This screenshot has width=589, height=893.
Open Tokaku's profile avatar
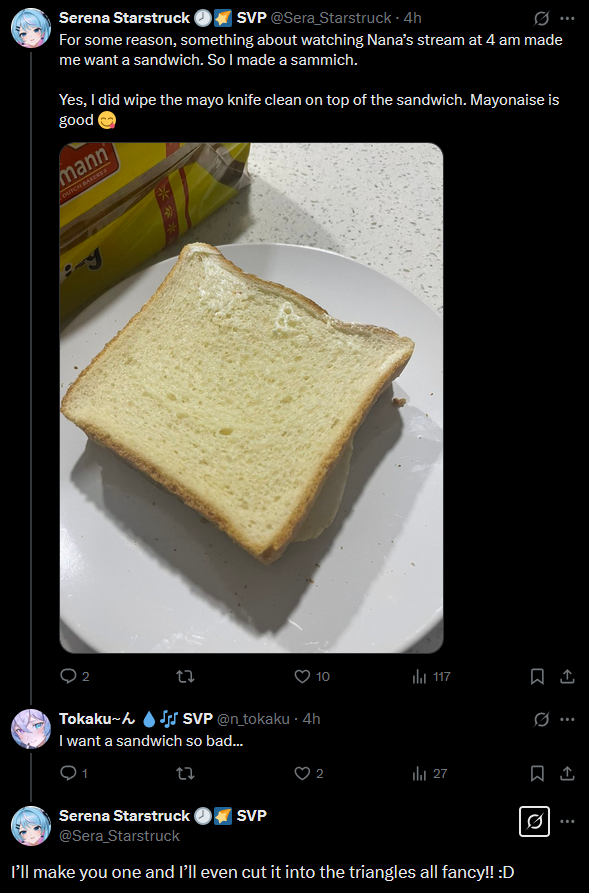31,728
